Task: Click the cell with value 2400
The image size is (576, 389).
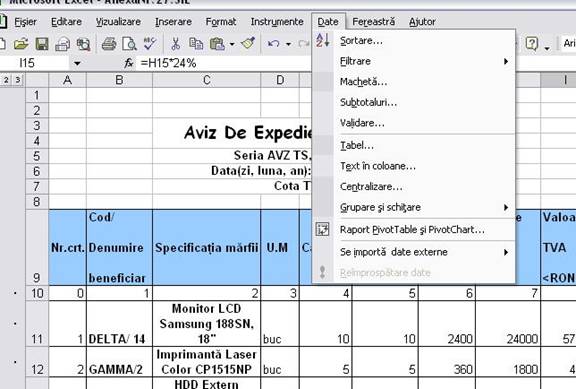Action: pos(447,324)
